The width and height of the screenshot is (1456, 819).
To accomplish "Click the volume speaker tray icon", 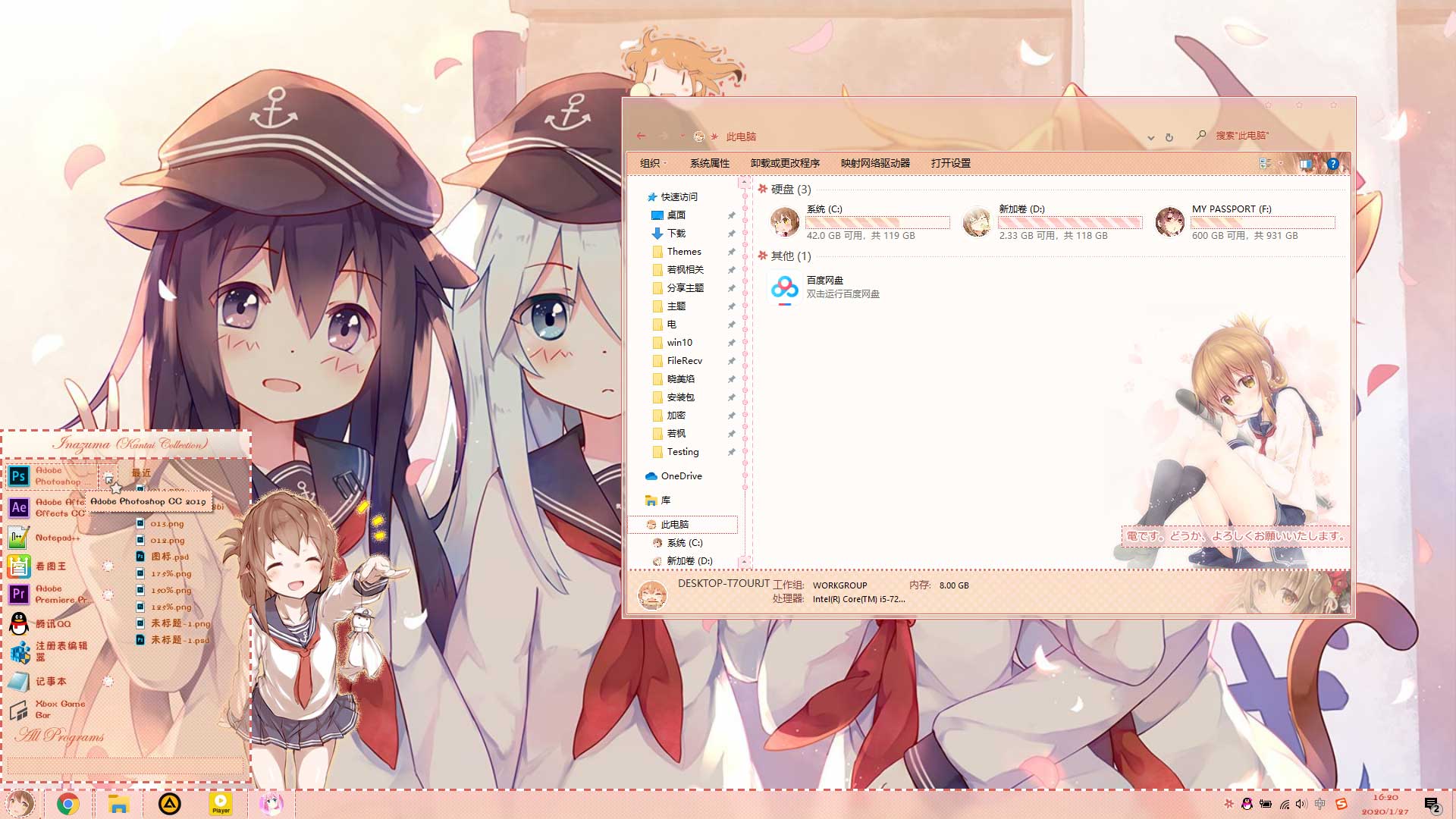I will pos(1301,804).
